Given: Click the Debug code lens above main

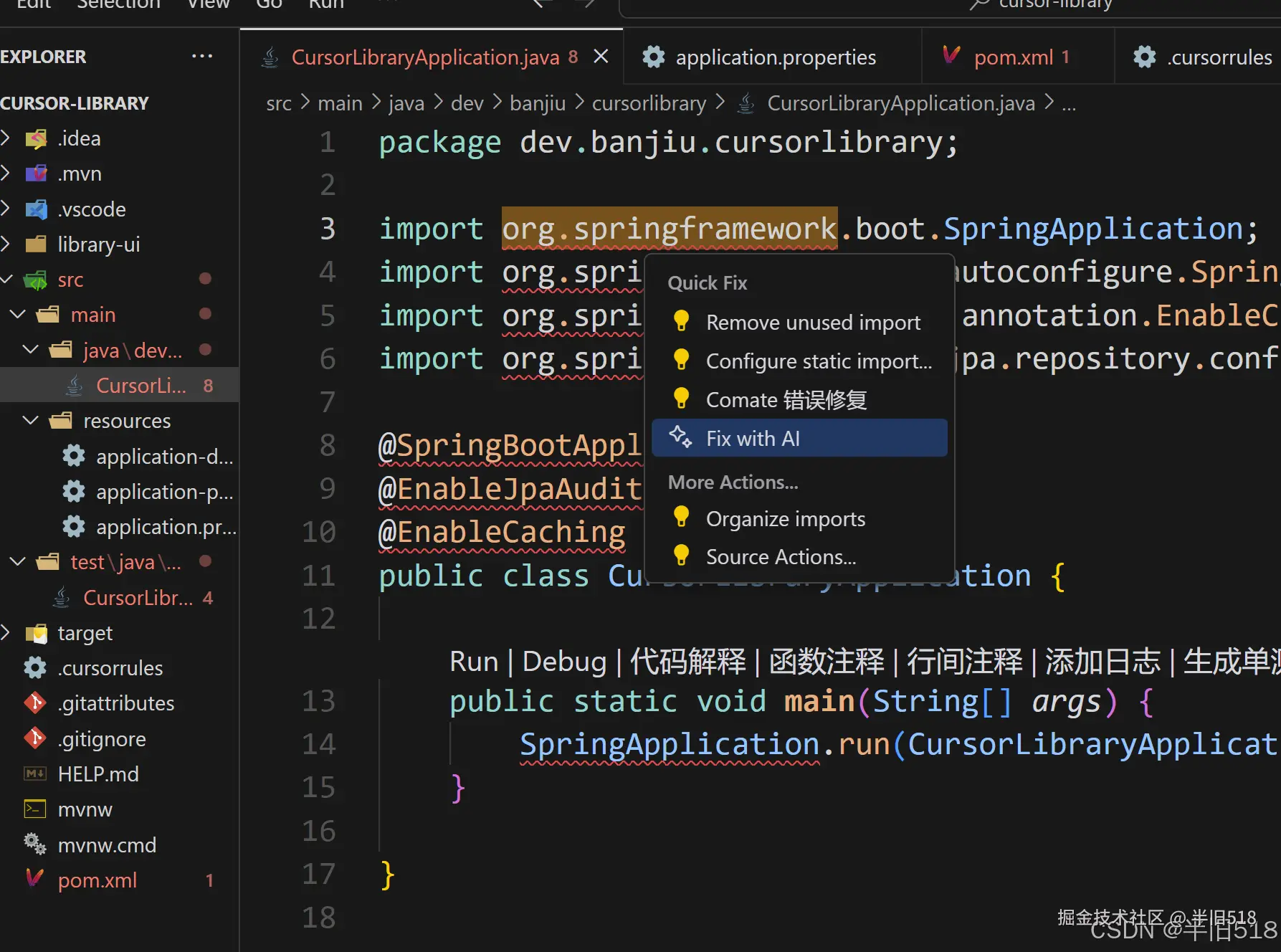Looking at the screenshot, I should 564,661.
